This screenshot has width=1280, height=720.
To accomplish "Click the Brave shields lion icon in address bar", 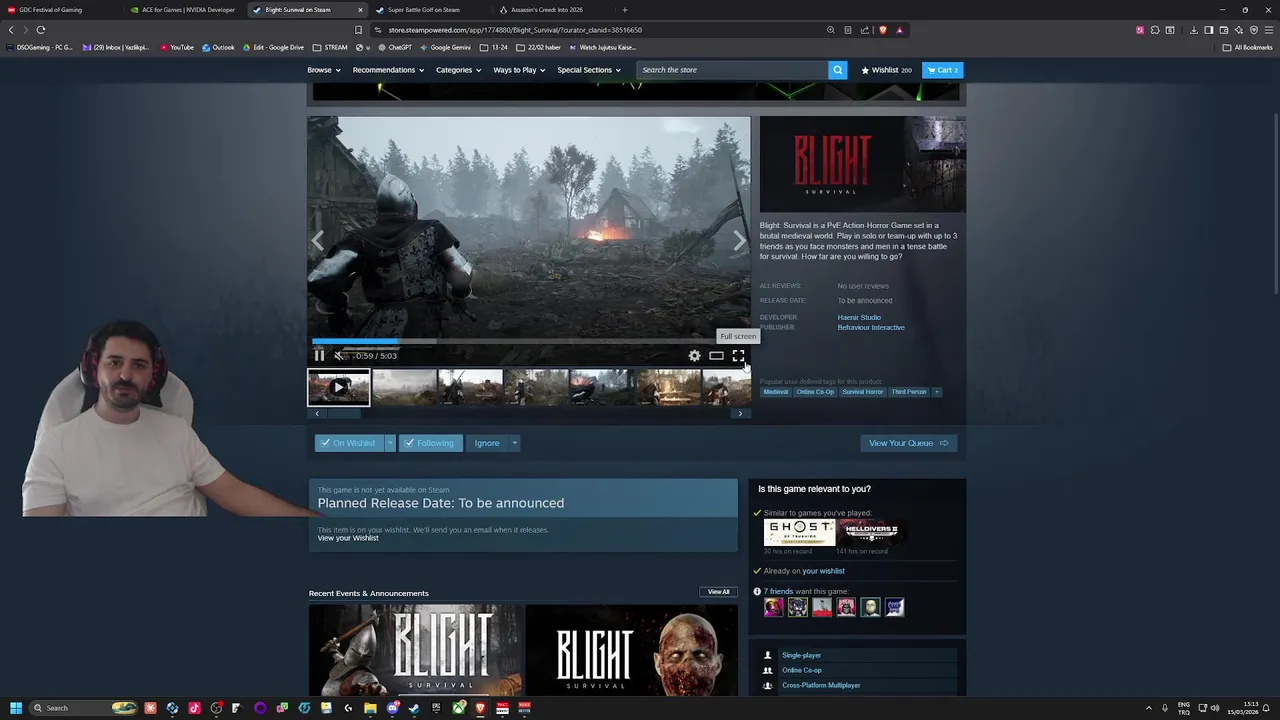I will pos(882,30).
